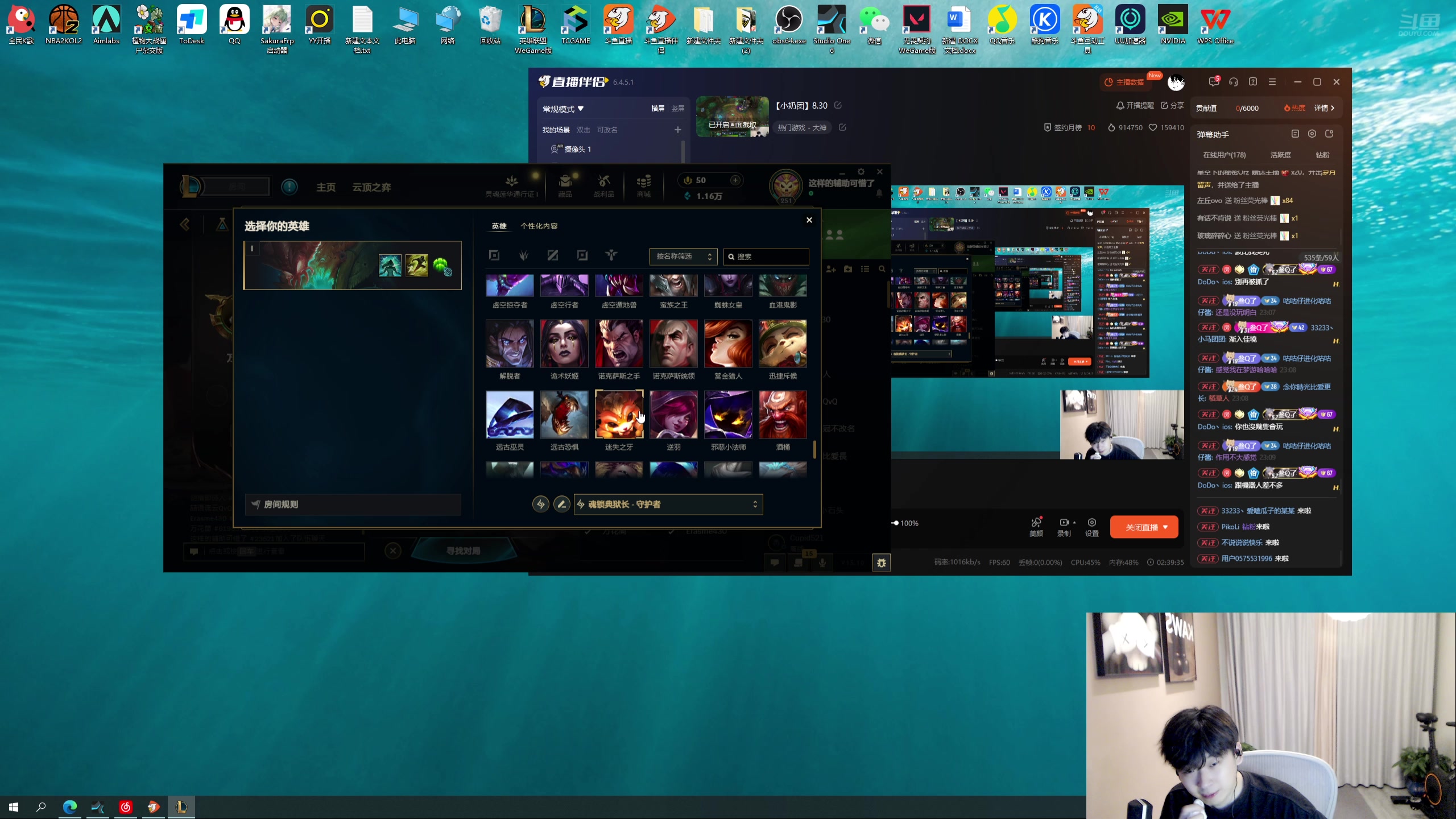Screen dimensions: 1456x819
Task: Toggle the winged support role filter
Action: pos(611,255)
